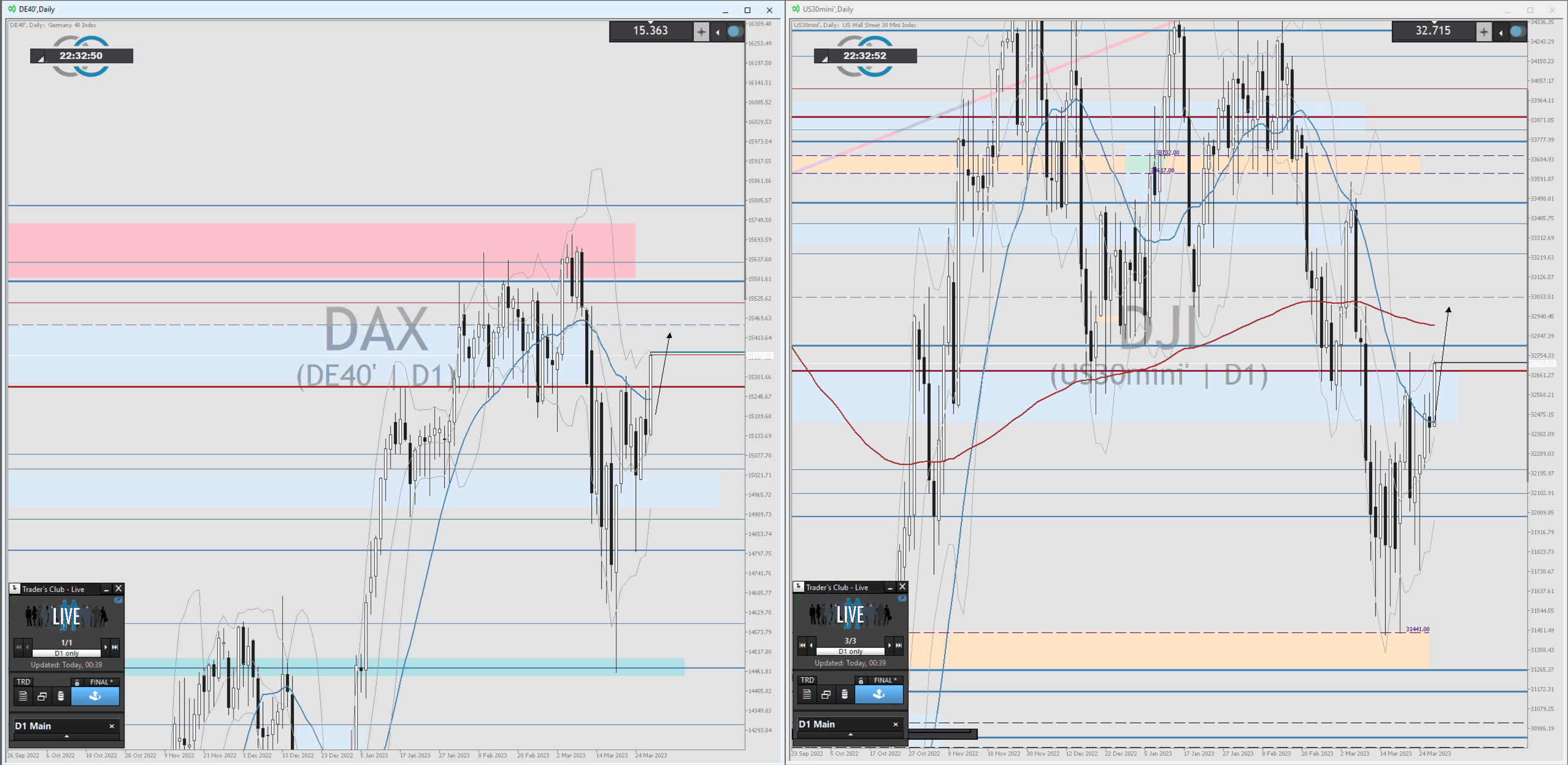Click the 31441.00 level label on the US30mini chart

(1418, 629)
